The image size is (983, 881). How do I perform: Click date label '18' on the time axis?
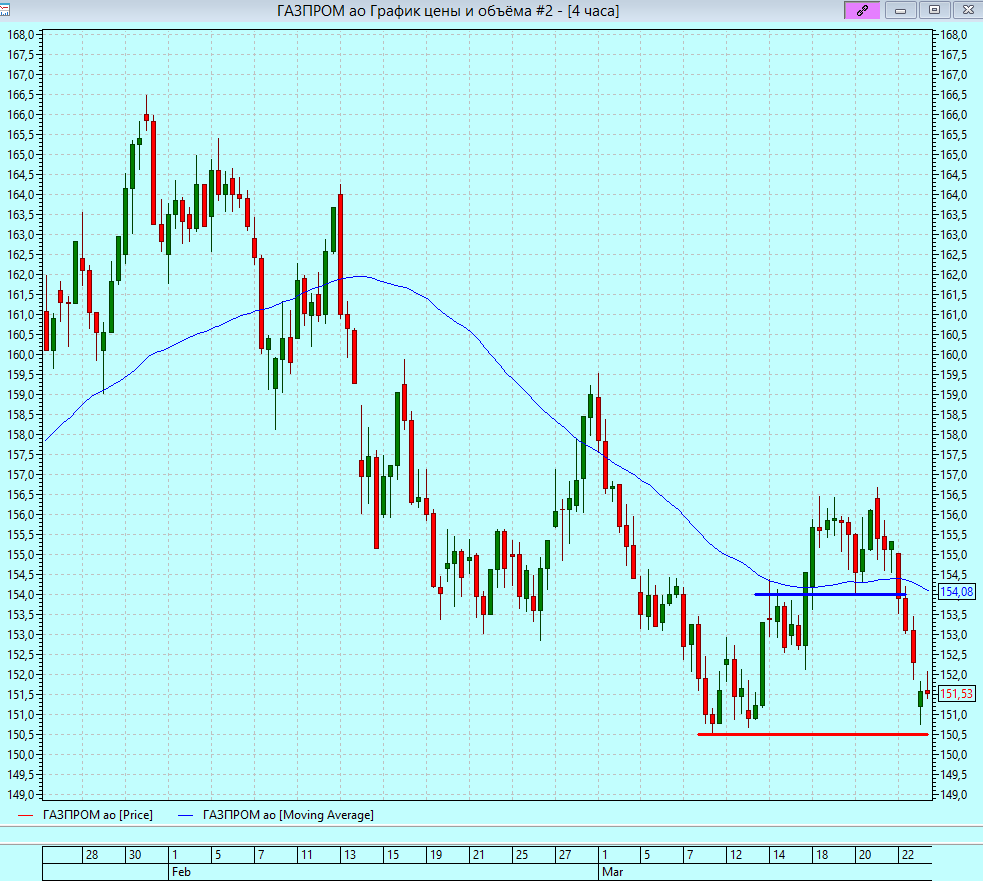tap(822, 855)
